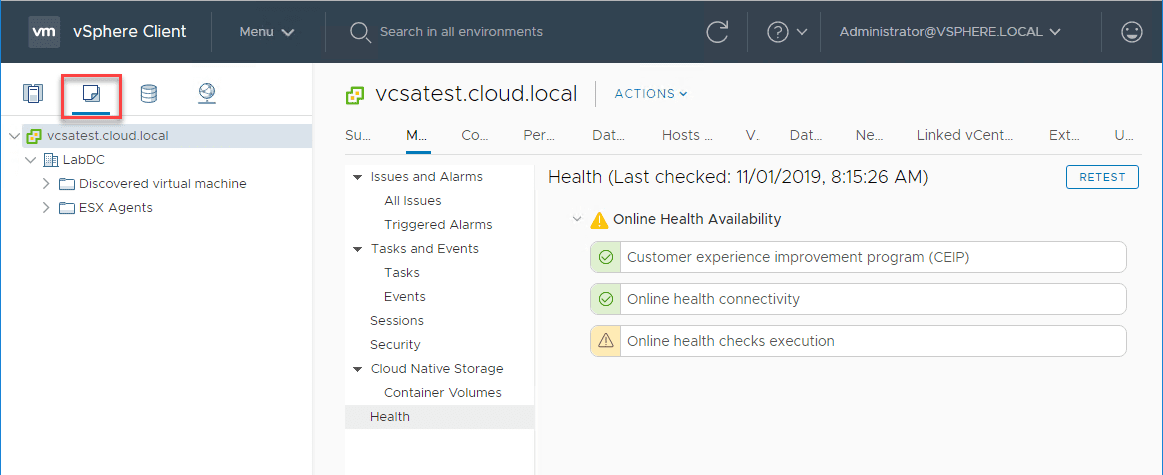Expand the ESX Agents folder
Screen dimensions: 1163x475
(46, 208)
